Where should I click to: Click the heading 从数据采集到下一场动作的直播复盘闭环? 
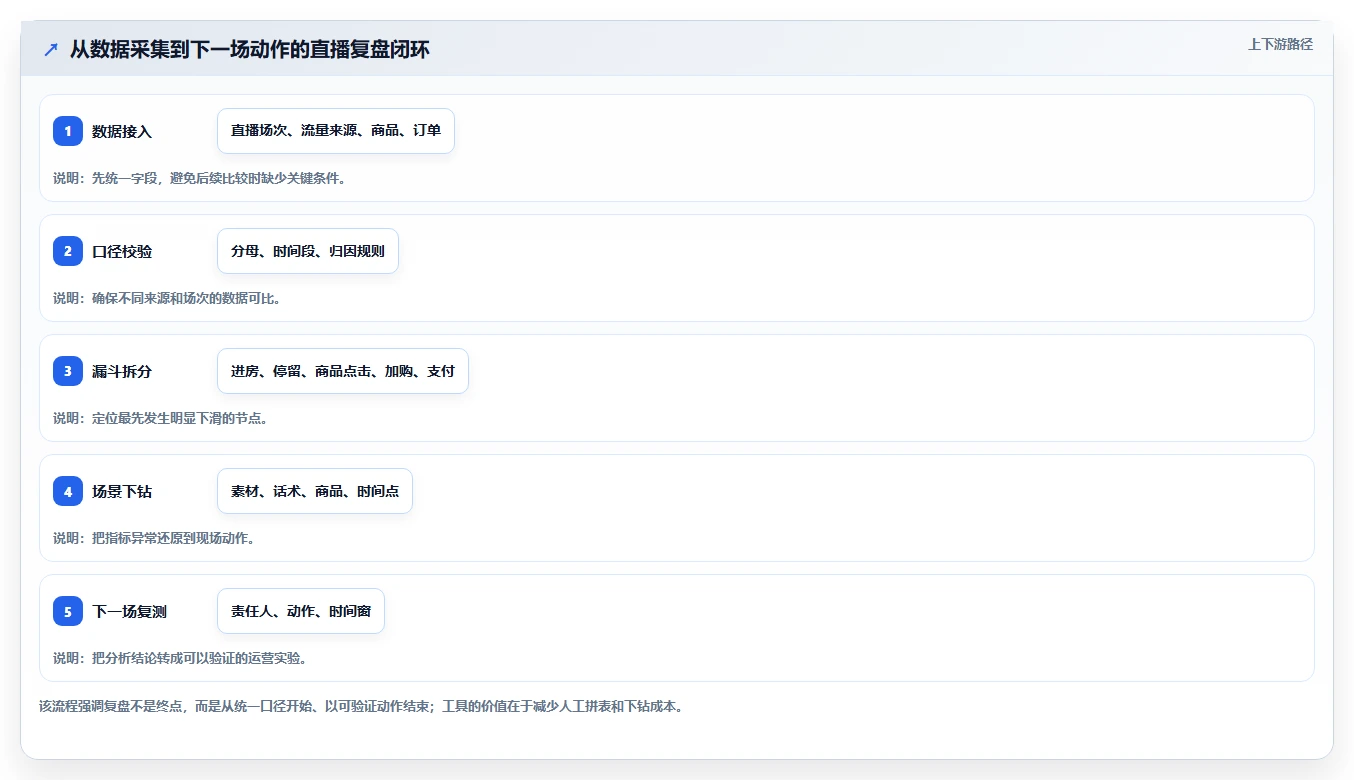click(x=250, y=49)
